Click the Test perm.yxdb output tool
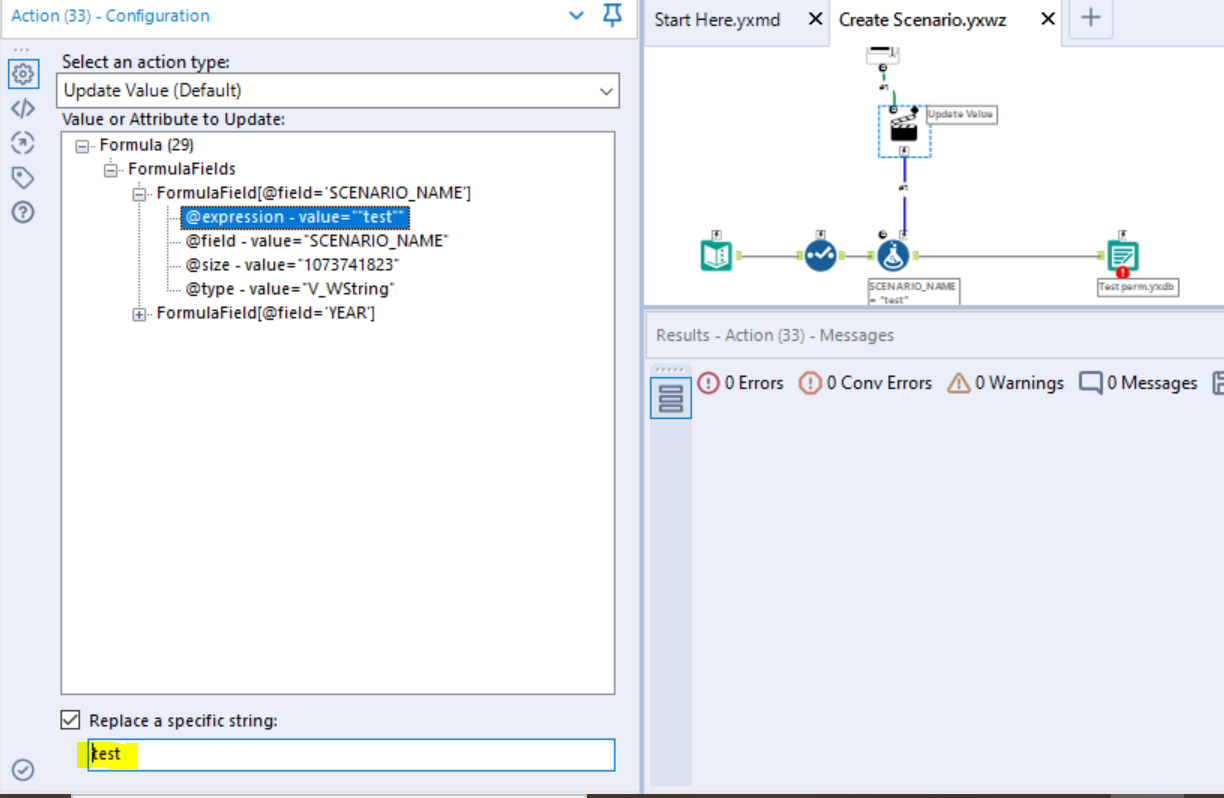The image size is (1224, 798). click(x=1123, y=255)
